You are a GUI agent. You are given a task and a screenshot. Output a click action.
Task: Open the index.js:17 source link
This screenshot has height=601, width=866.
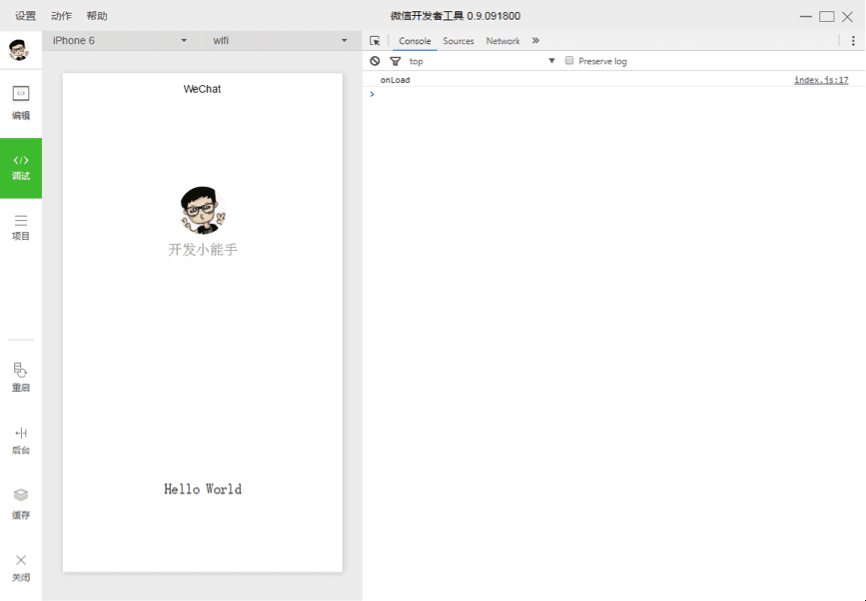point(821,80)
